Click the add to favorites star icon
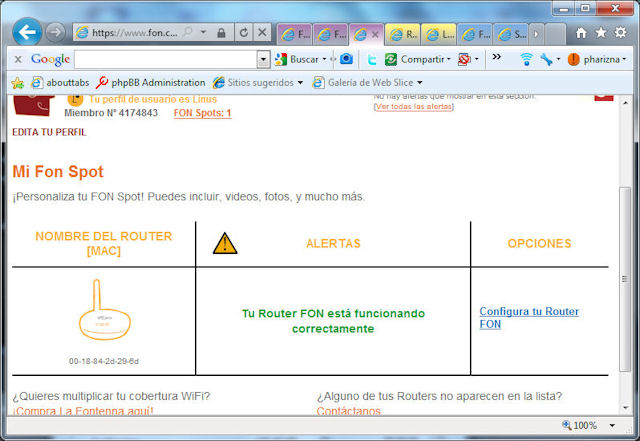The image size is (640, 441). (18, 83)
